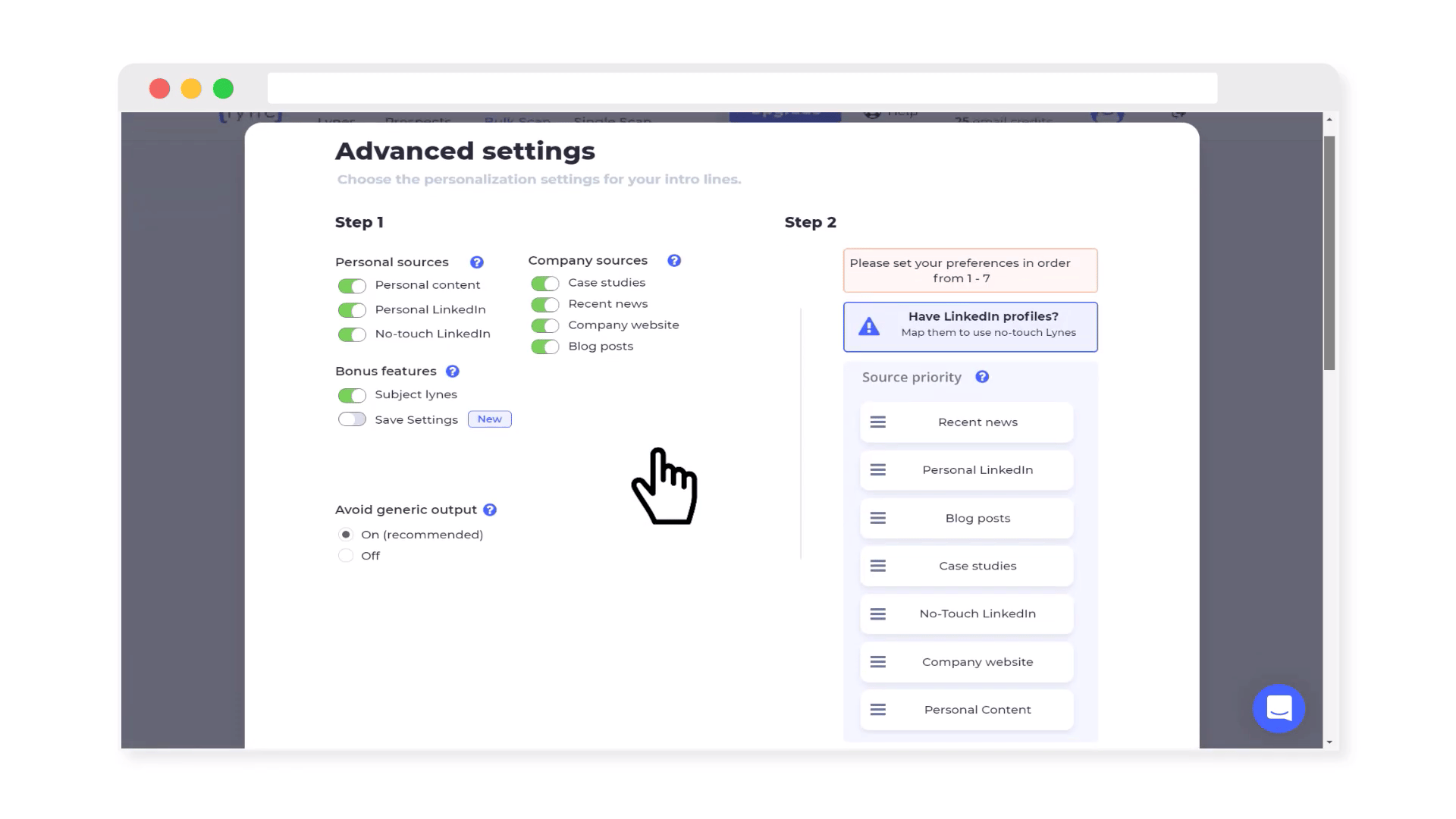Screen dimensions: 1456x819
Task: Turn off the Blog posts toggle
Action: pos(544,347)
